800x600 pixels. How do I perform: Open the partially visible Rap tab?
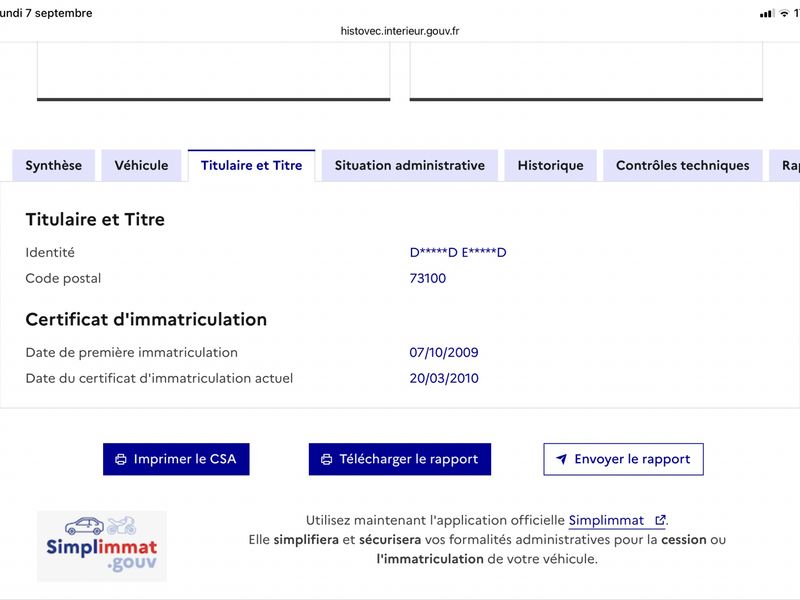click(786, 165)
